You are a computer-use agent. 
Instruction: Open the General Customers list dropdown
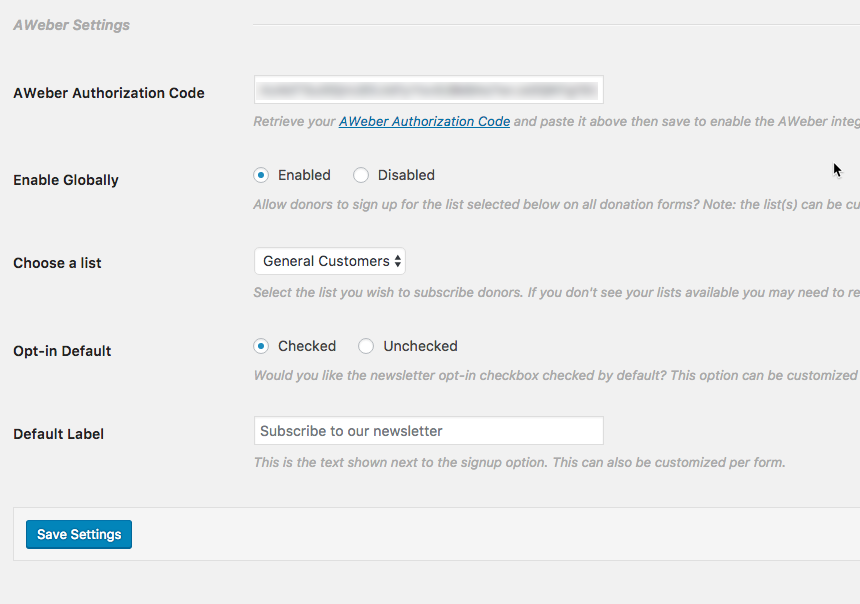(x=330, y=261)
